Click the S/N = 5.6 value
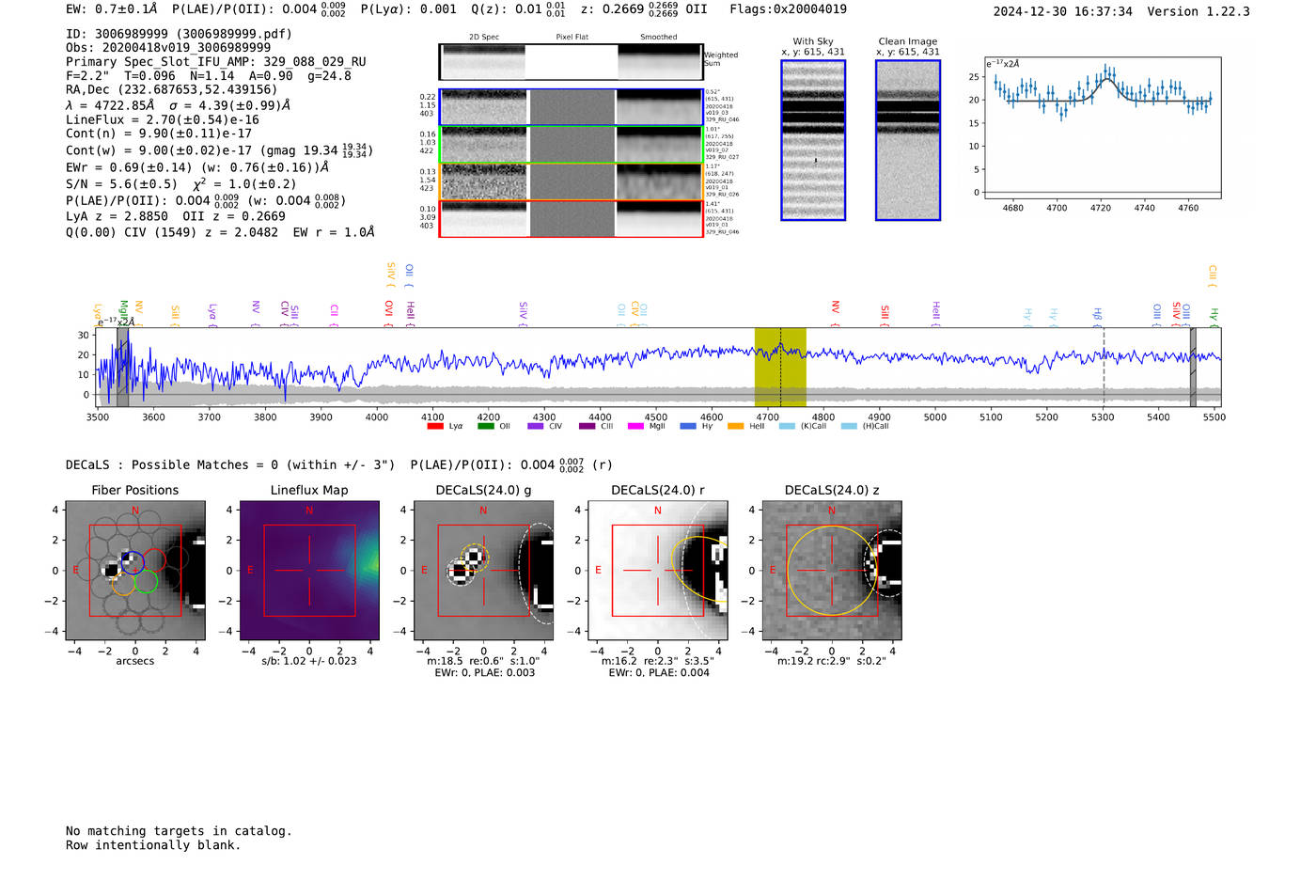The height and width of the screenshot is (896, 1316). [121, 184]
